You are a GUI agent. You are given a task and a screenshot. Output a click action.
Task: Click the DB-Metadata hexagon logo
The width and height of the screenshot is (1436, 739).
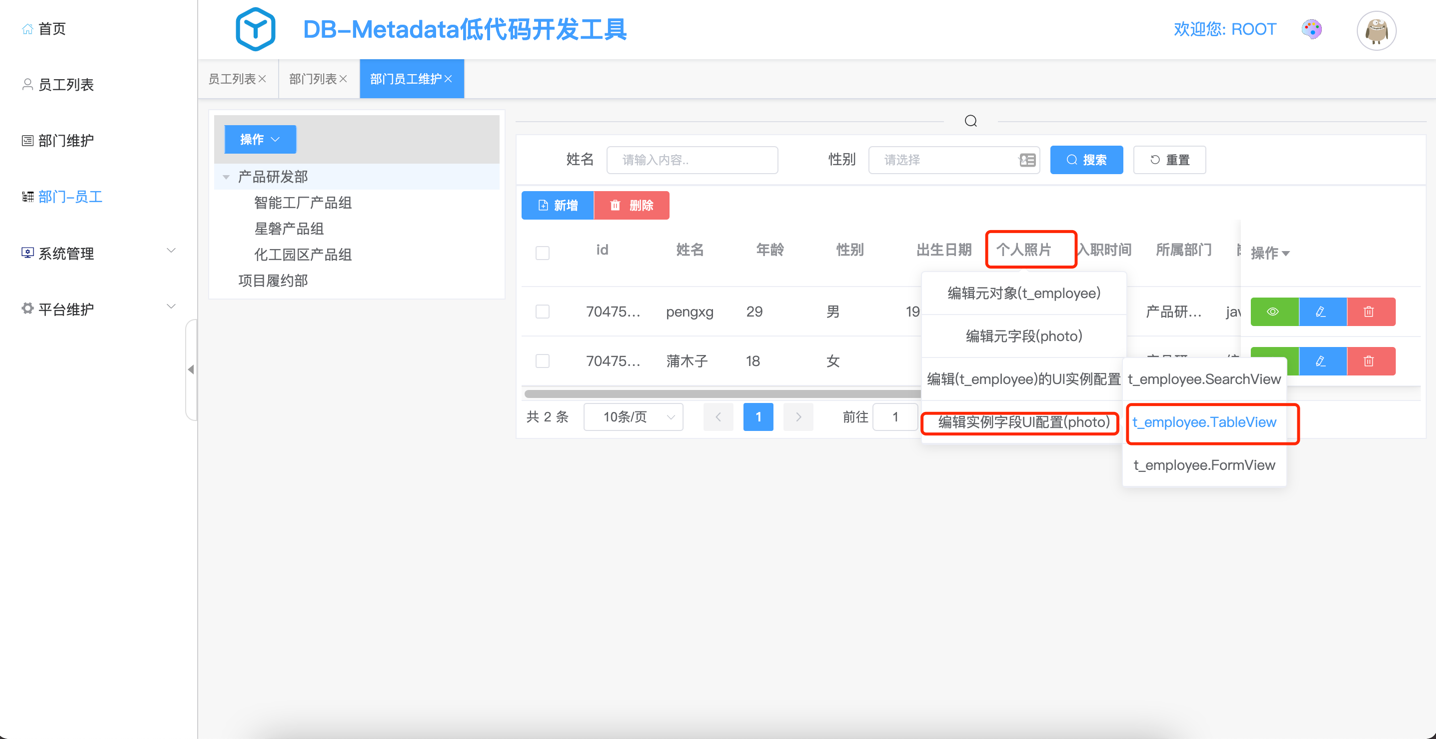255,29
